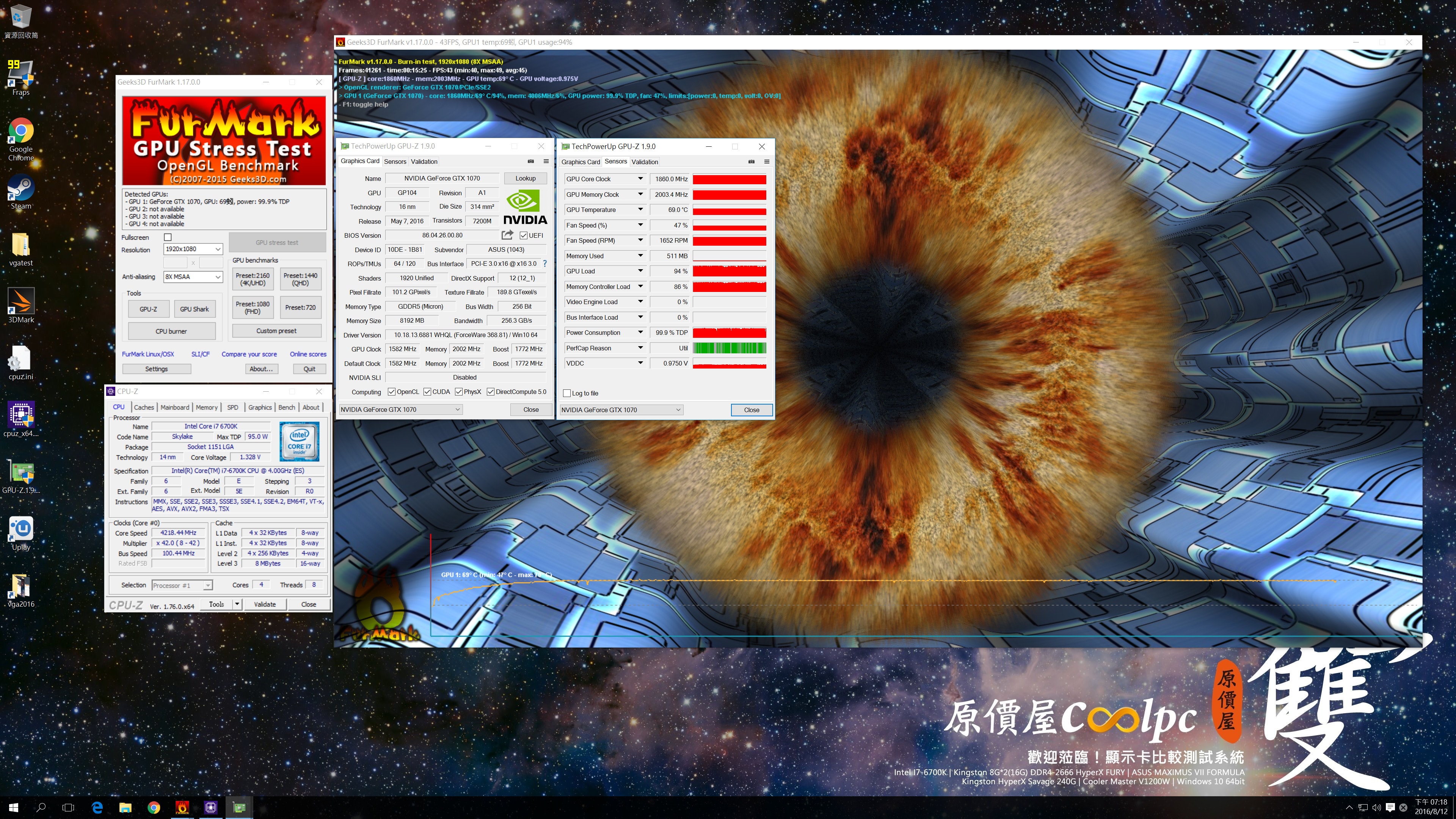Click the CPU burner button in FurMark
This screenshot has width=1456, height=819.
coord(171,331)
